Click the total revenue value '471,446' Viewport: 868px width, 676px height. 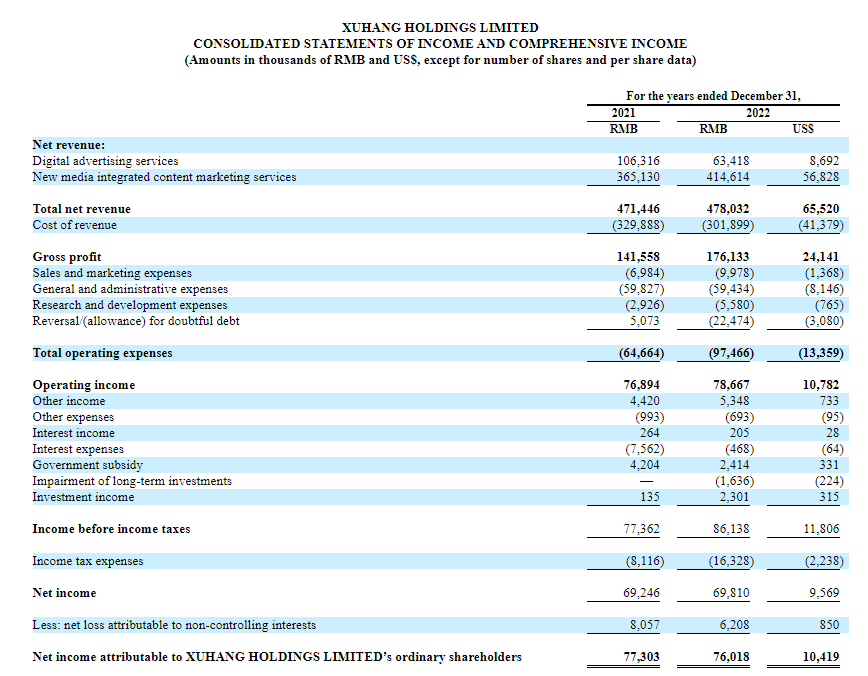coord(638,209)
